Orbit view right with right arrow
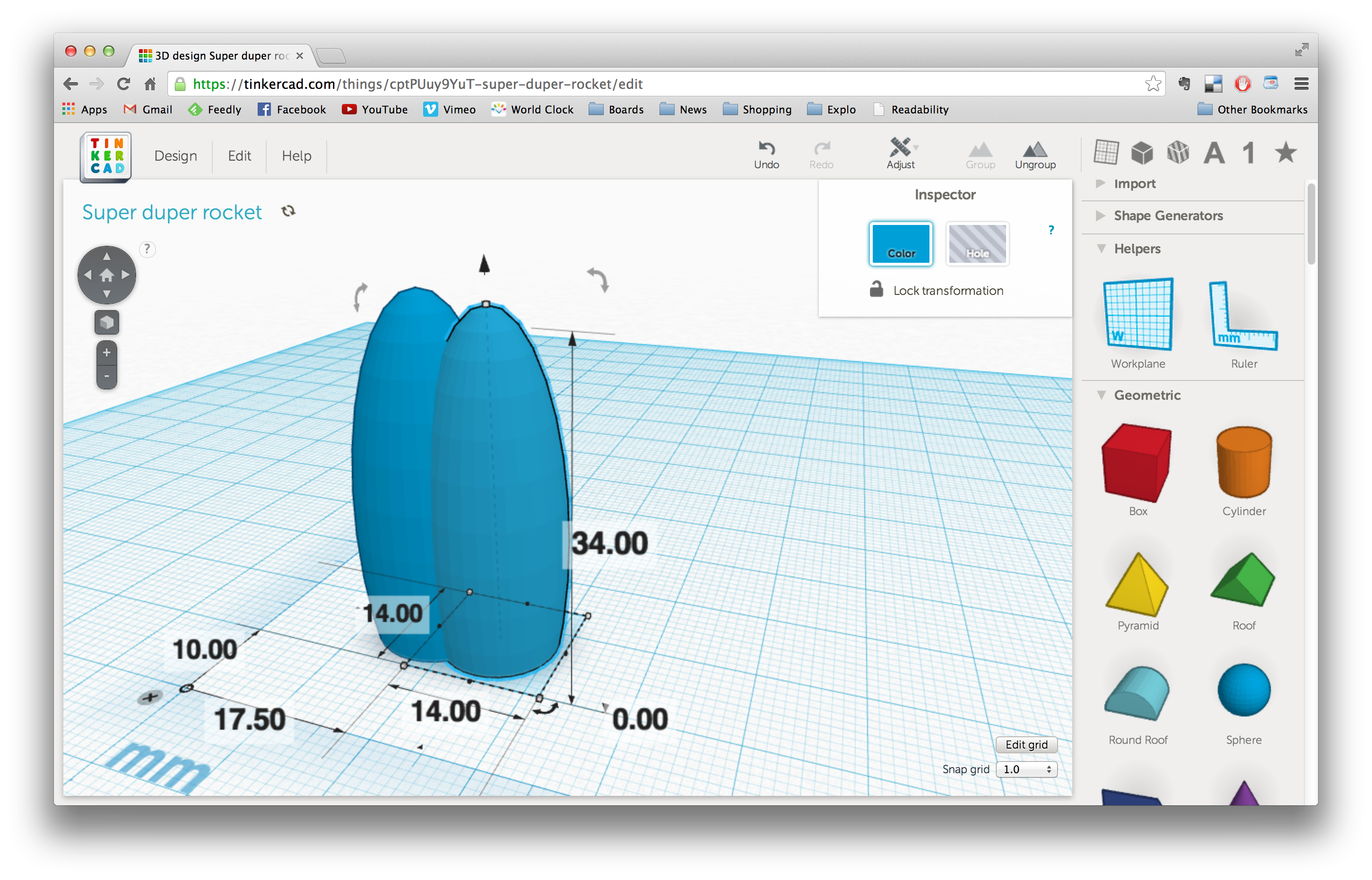The image size is (1372, 880). [126, 276]
